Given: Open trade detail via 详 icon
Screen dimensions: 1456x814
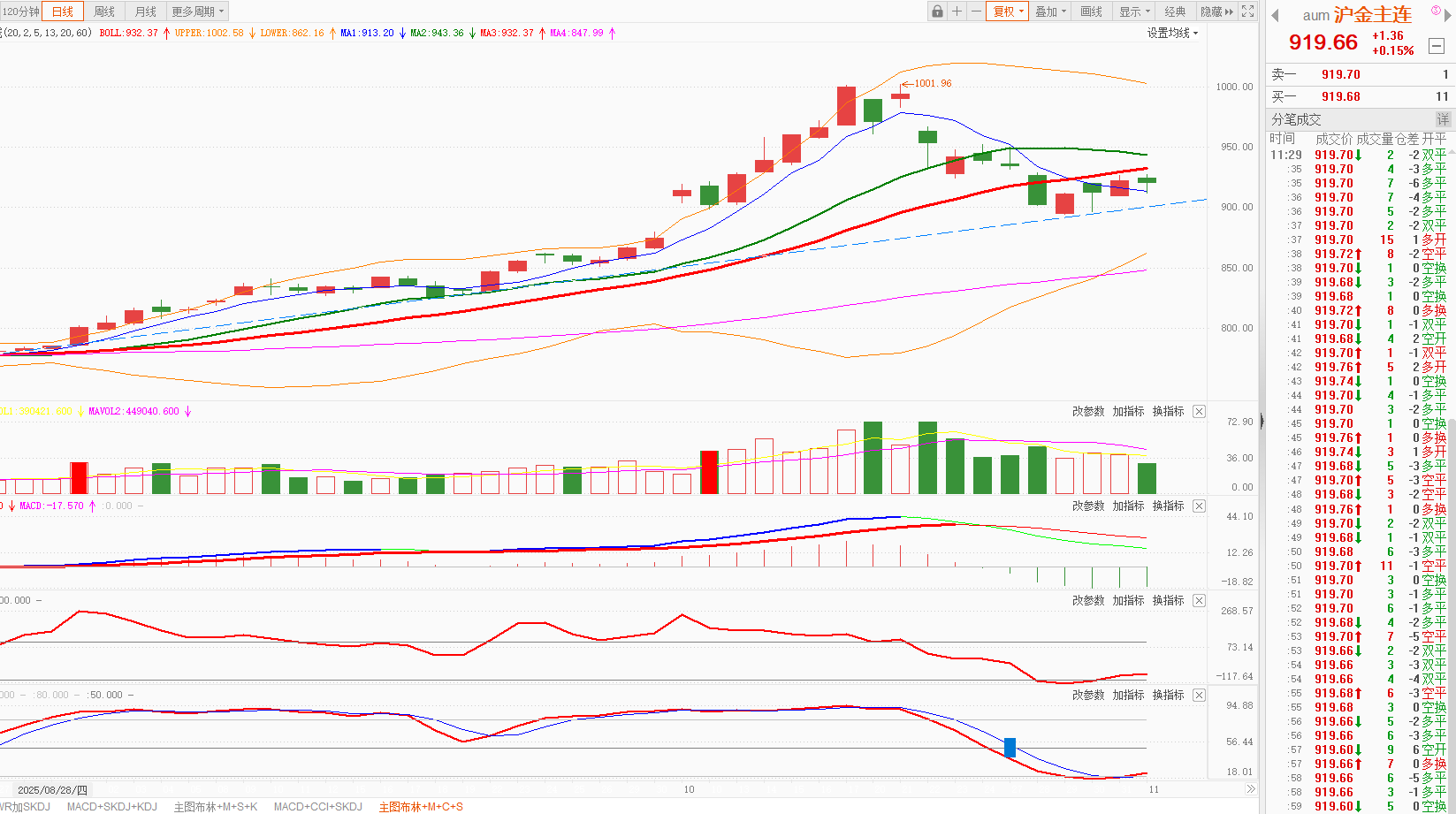Looking at the screenshot, I should pos(1443,119).
